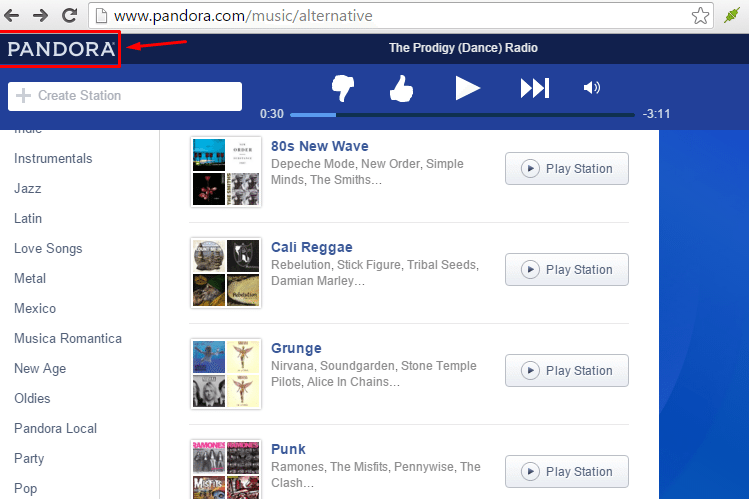The width and height of the screenshot is (749, 499).
Task: Select the Jazz genre
Action: (28, 189)
